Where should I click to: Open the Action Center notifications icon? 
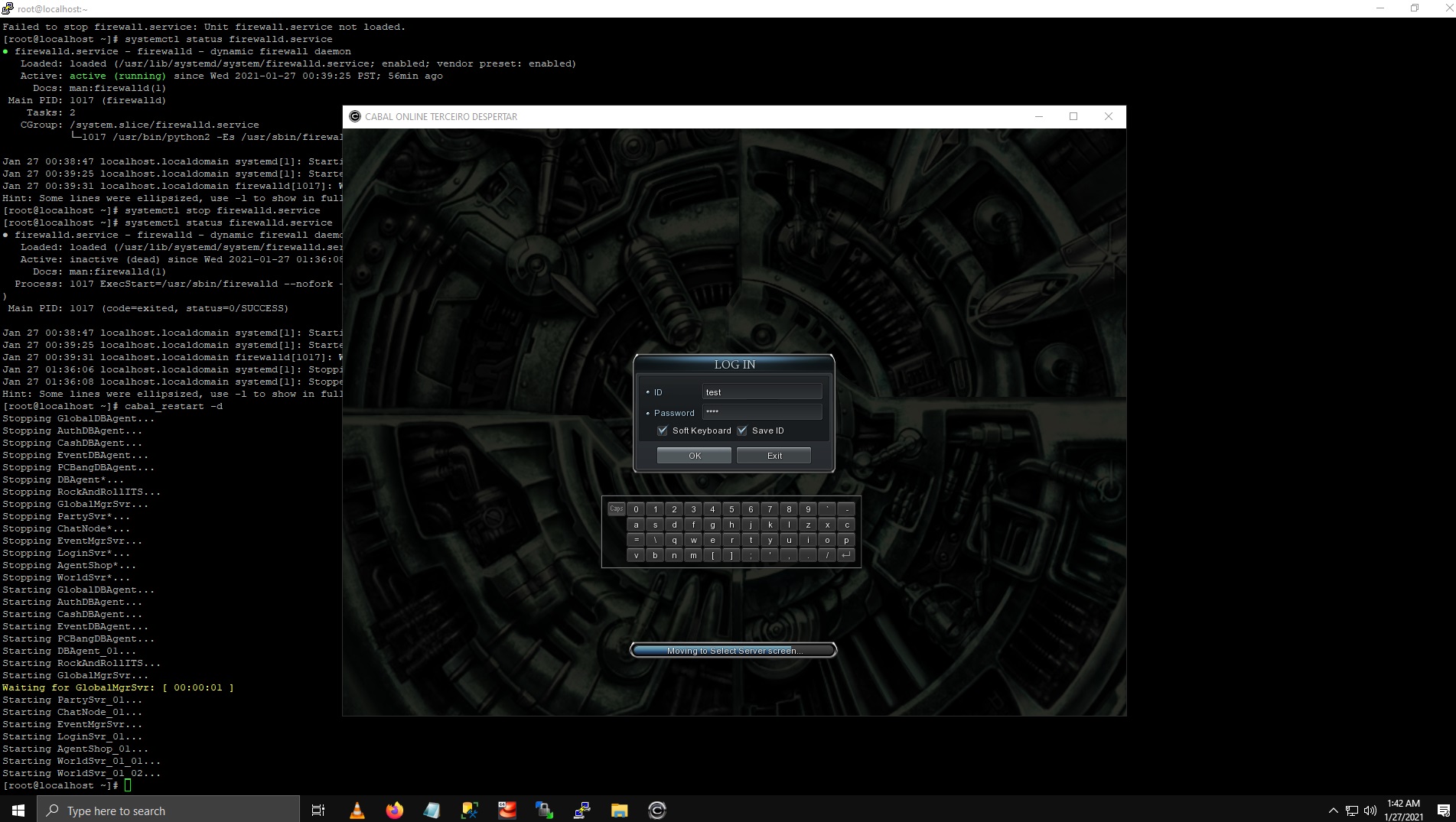pos(1443,811)
